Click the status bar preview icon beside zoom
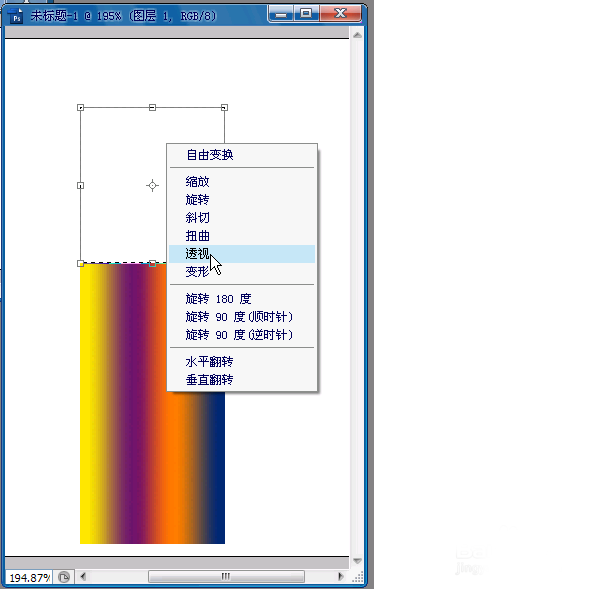The width and height of the screenshot is (595, 589). 64,577
